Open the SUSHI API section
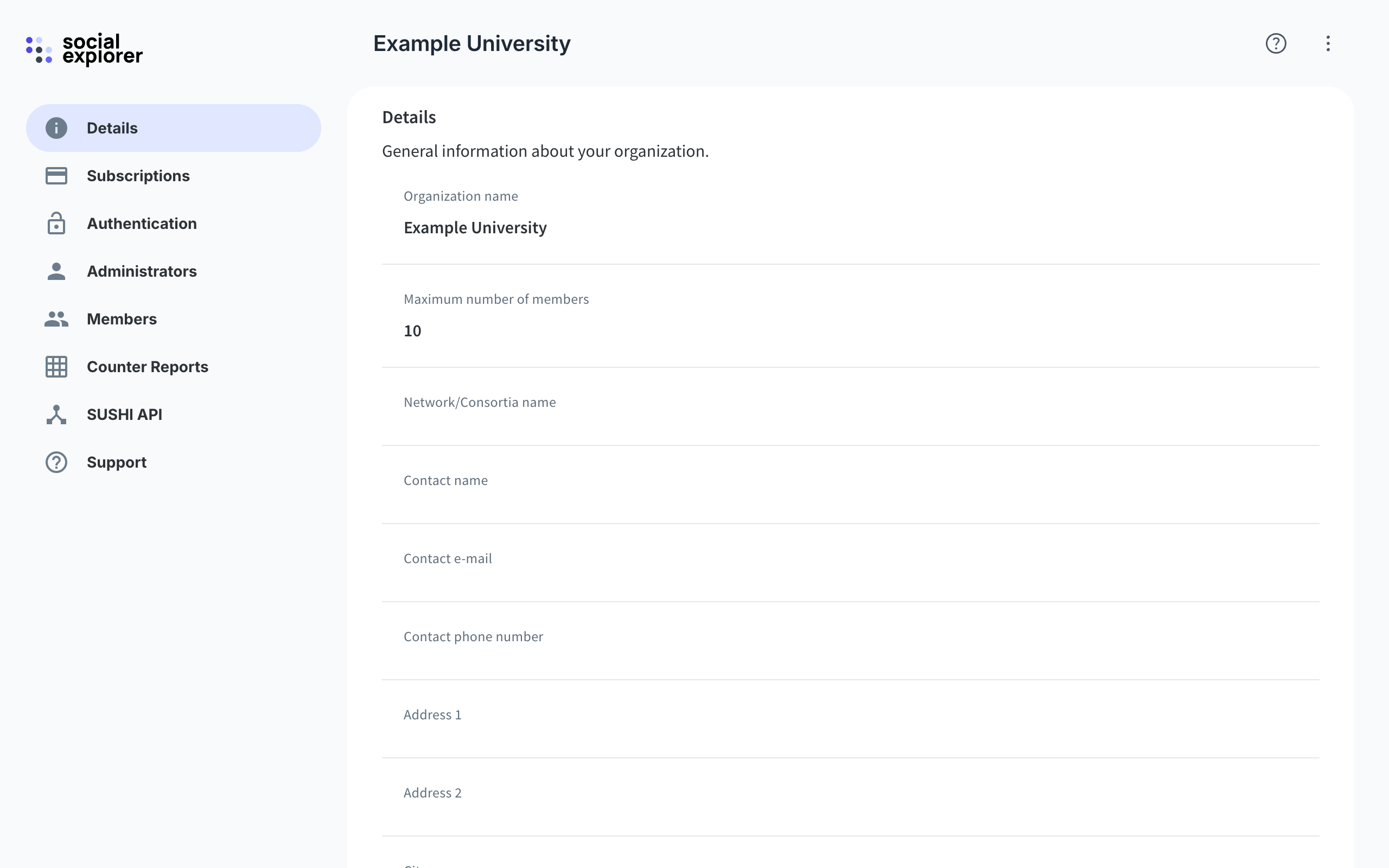This screenshot has width=1389, height=868. 173,414
